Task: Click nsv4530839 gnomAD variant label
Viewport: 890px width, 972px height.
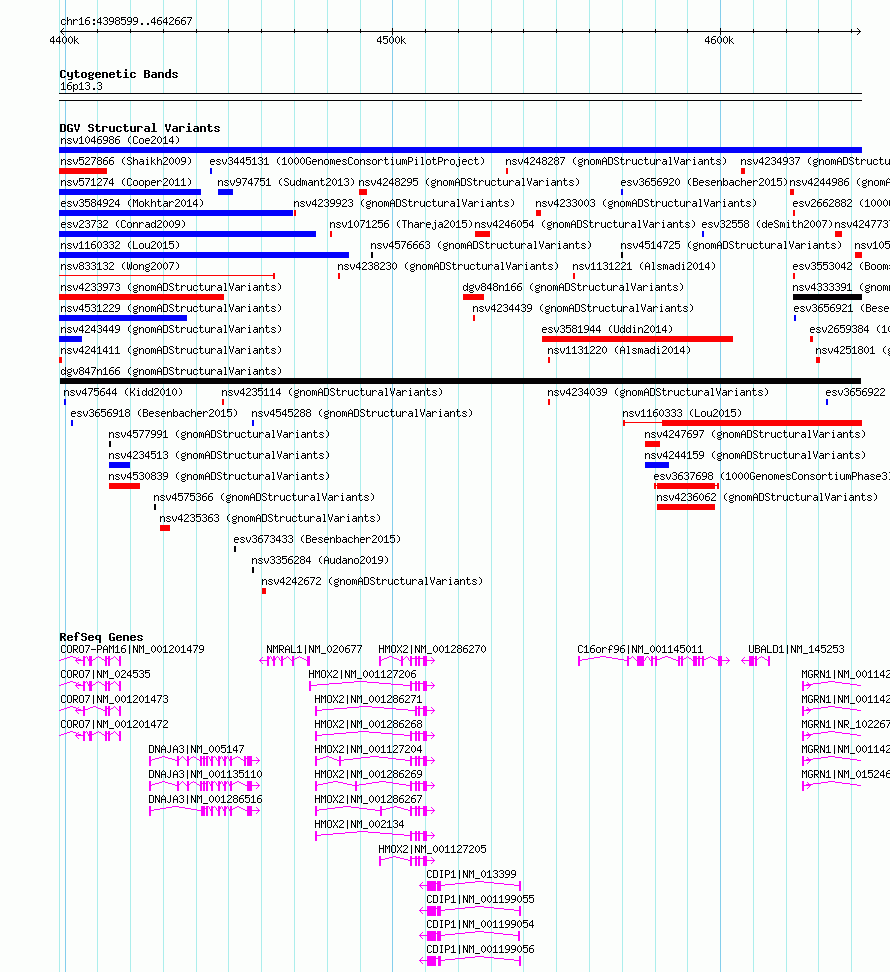Action: pyautogui.click(x=219, y=476)
